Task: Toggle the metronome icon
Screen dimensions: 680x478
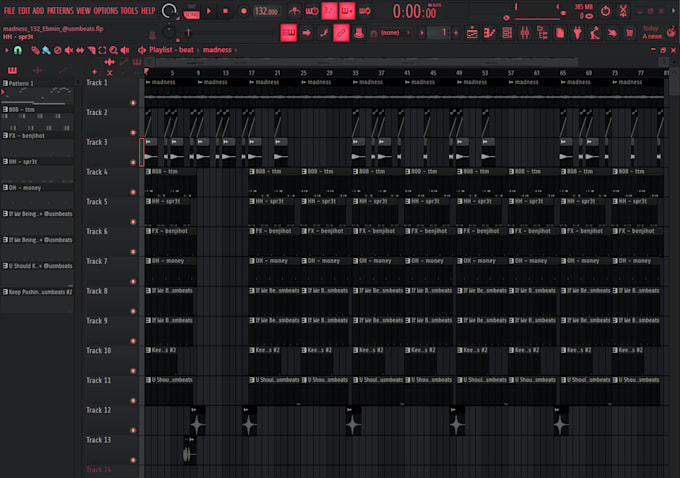Action: click(x=294, y=11)
